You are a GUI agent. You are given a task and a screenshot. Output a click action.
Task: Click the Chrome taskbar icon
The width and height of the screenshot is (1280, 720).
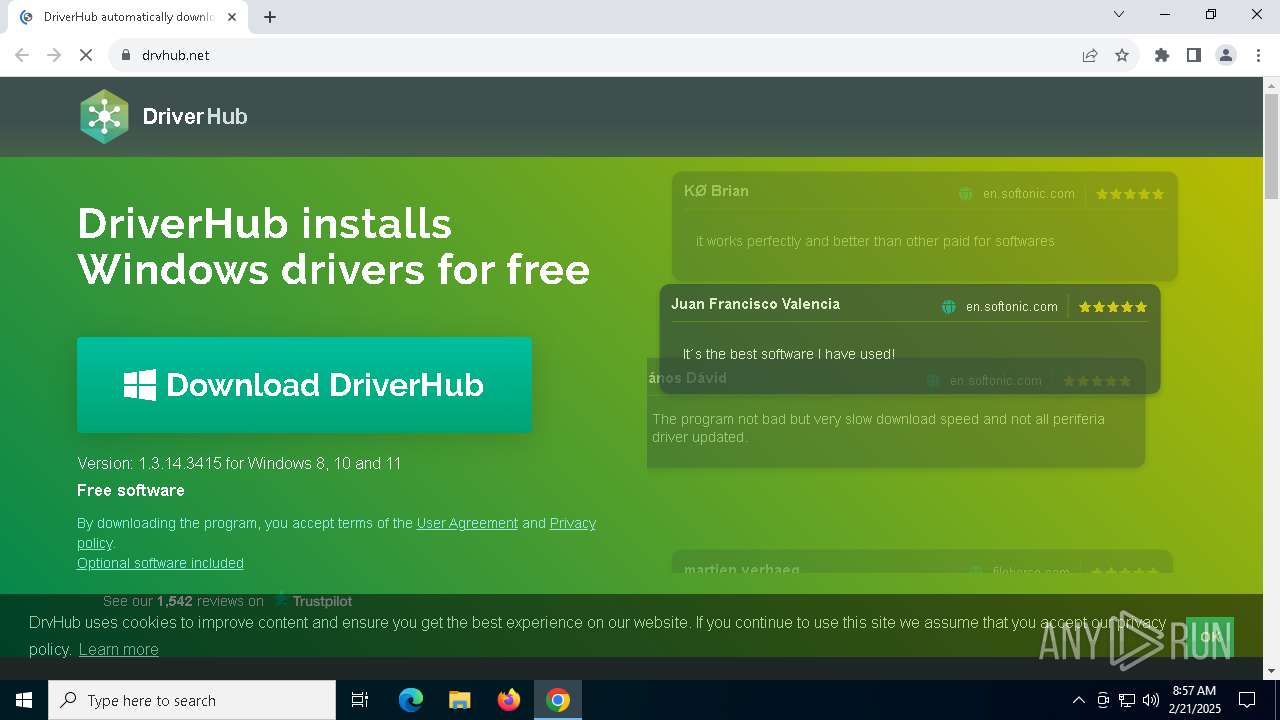558,700
